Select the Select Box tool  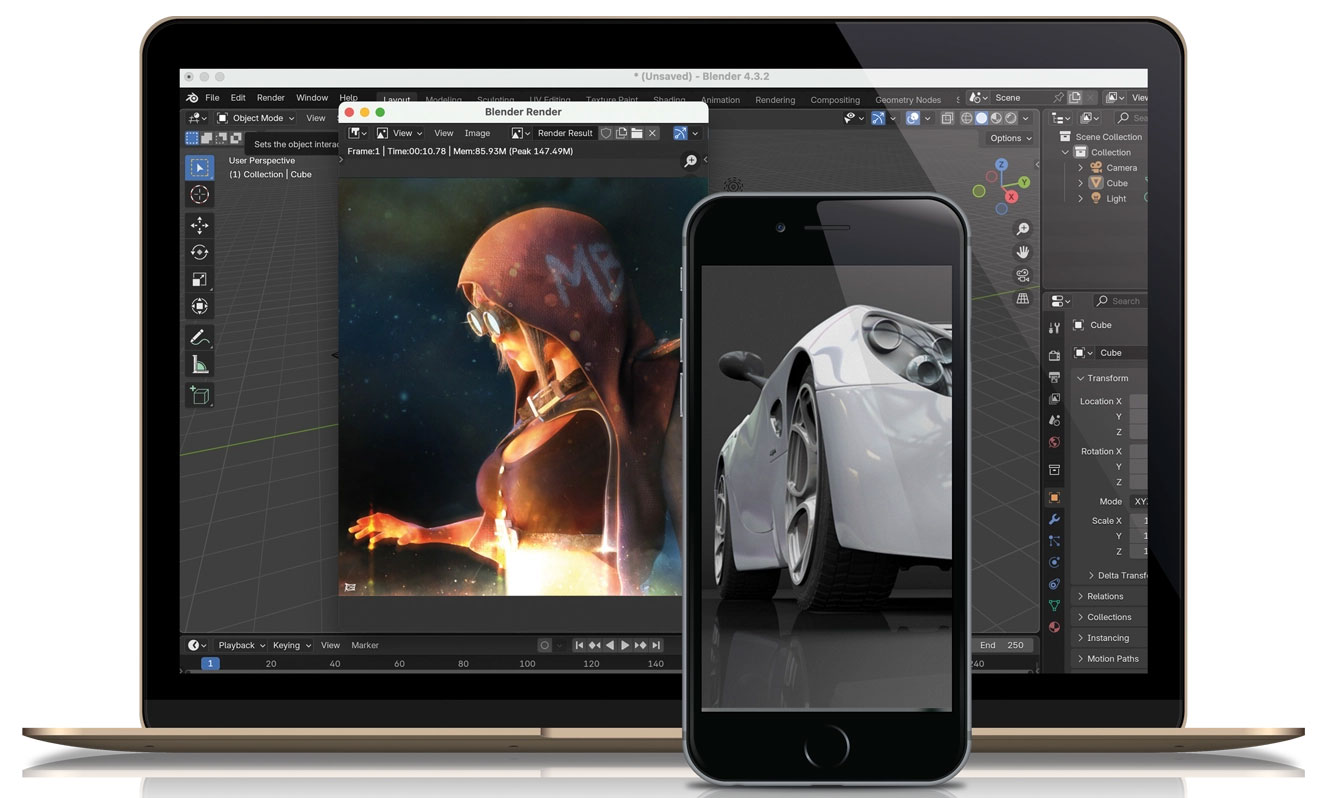coord(199,167)
